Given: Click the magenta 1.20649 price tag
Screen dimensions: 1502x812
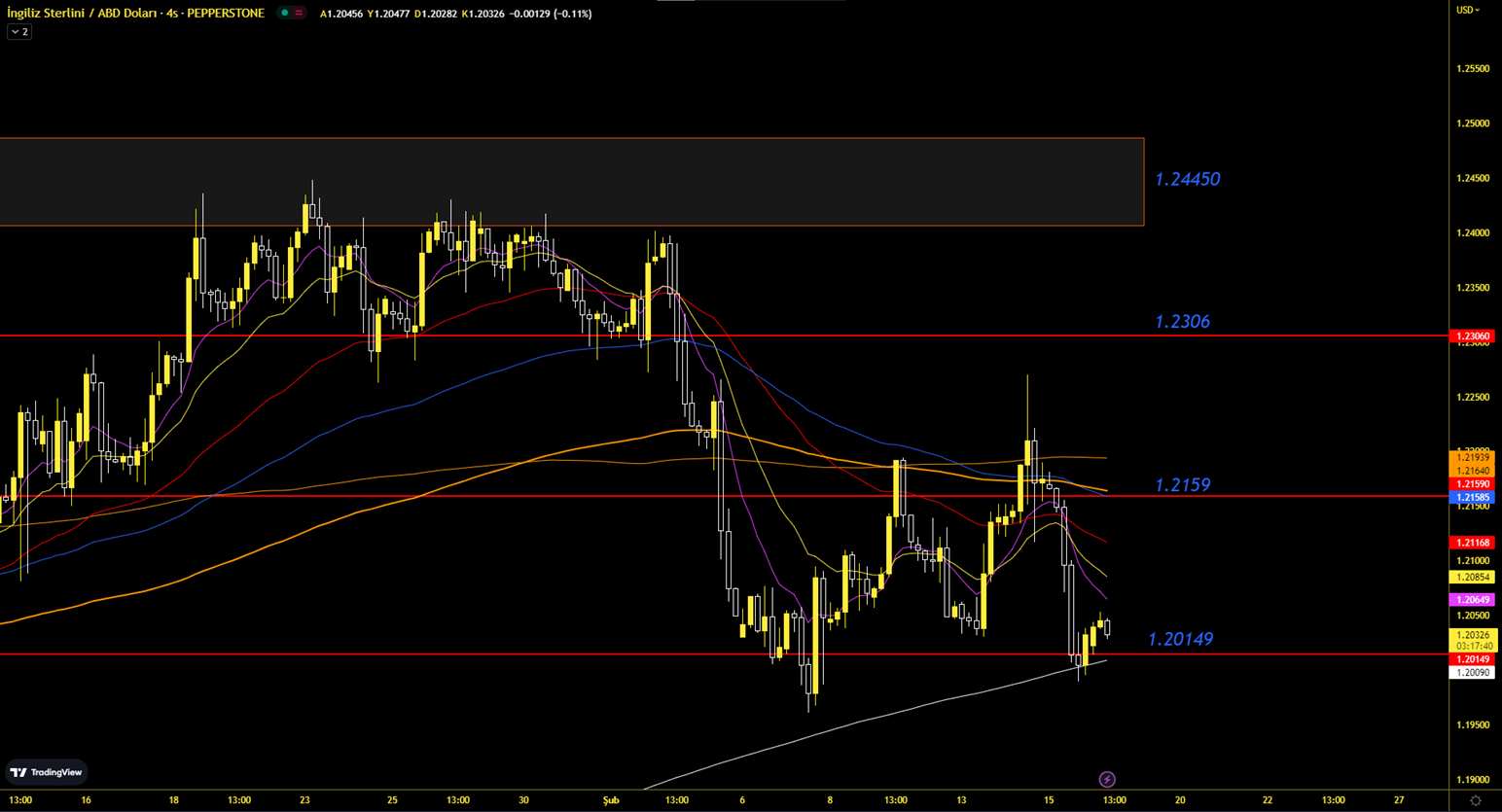Looking at the screenshot, I should point(1473,600).
